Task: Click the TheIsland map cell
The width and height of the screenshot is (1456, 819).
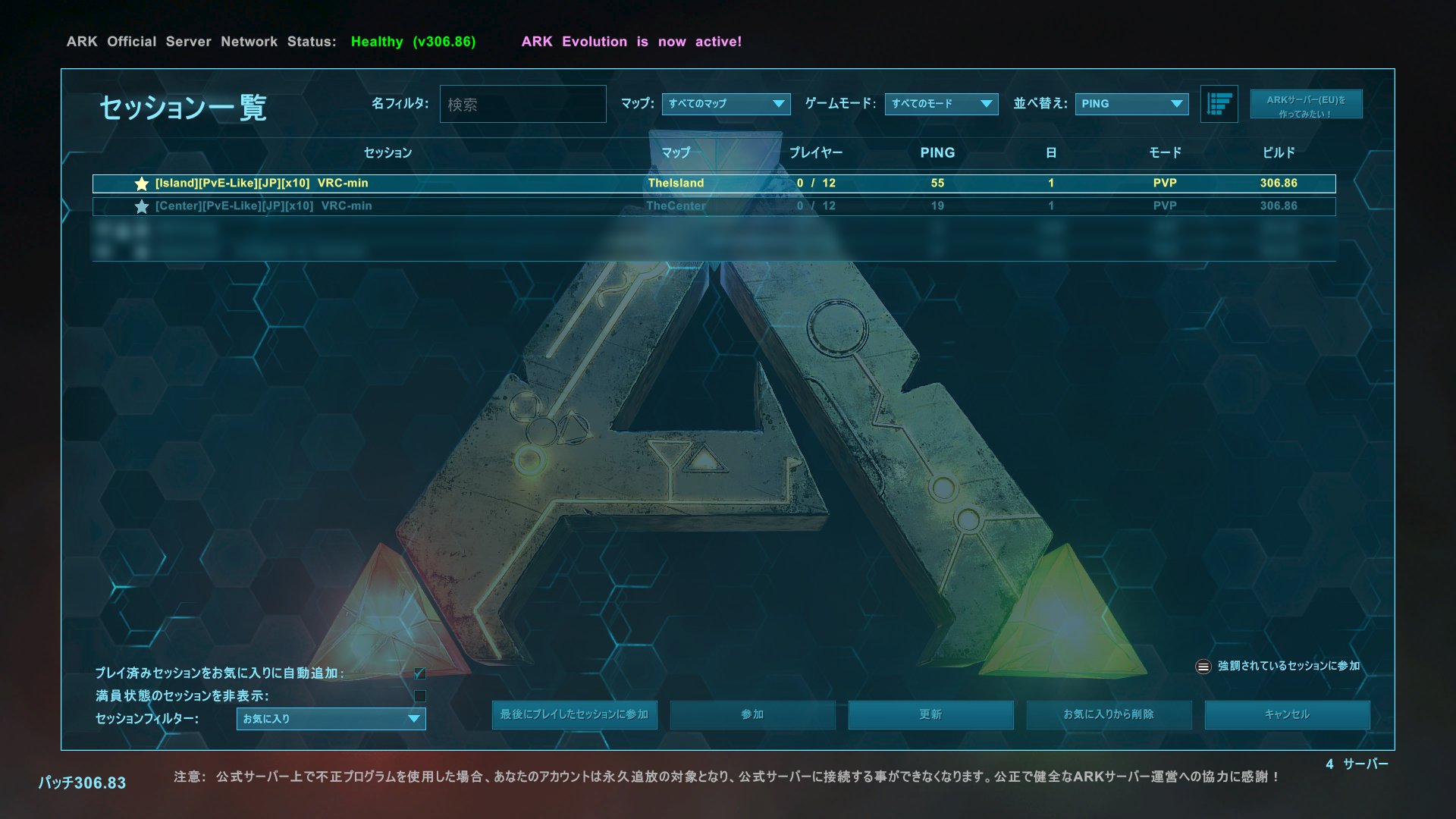Action: tap(676, 184)
